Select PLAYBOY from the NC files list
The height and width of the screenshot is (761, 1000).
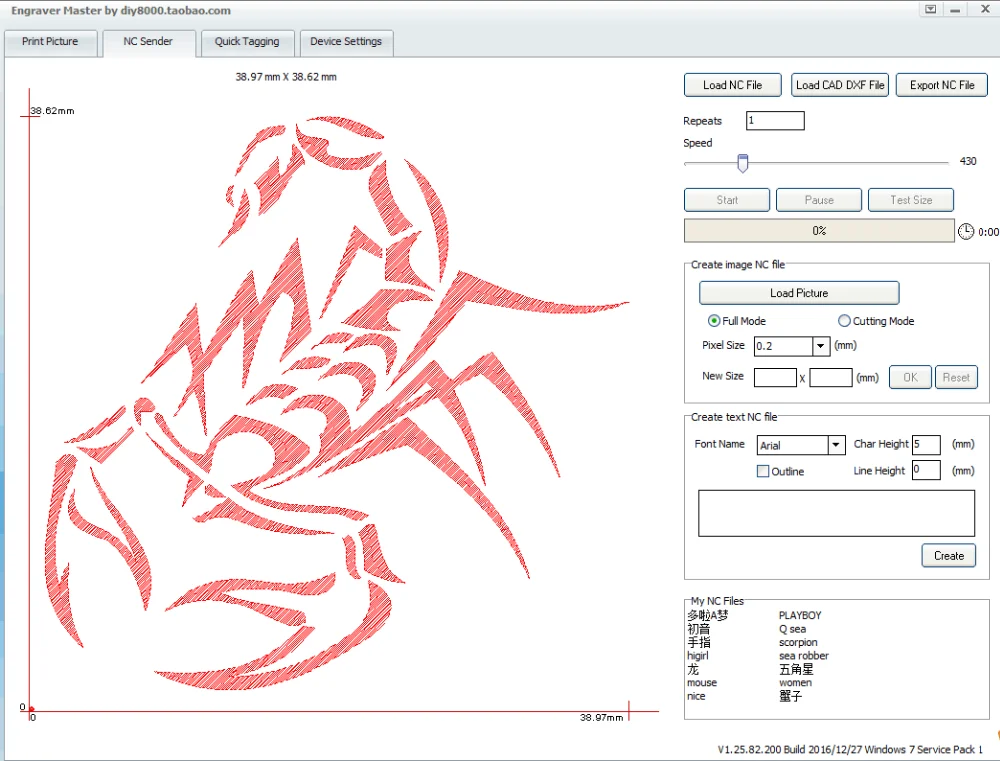pyautogui.click(x=800, y=616)
